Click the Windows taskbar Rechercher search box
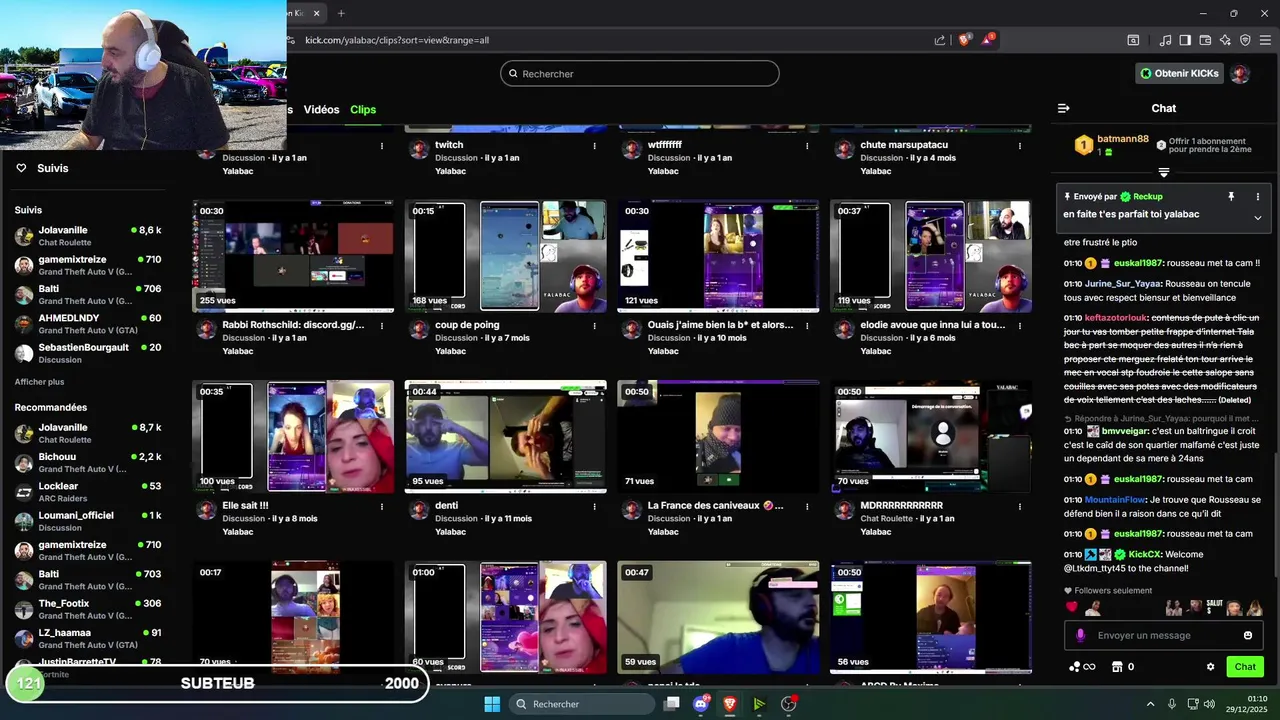 pyautogui.click(x=582, y=704)
